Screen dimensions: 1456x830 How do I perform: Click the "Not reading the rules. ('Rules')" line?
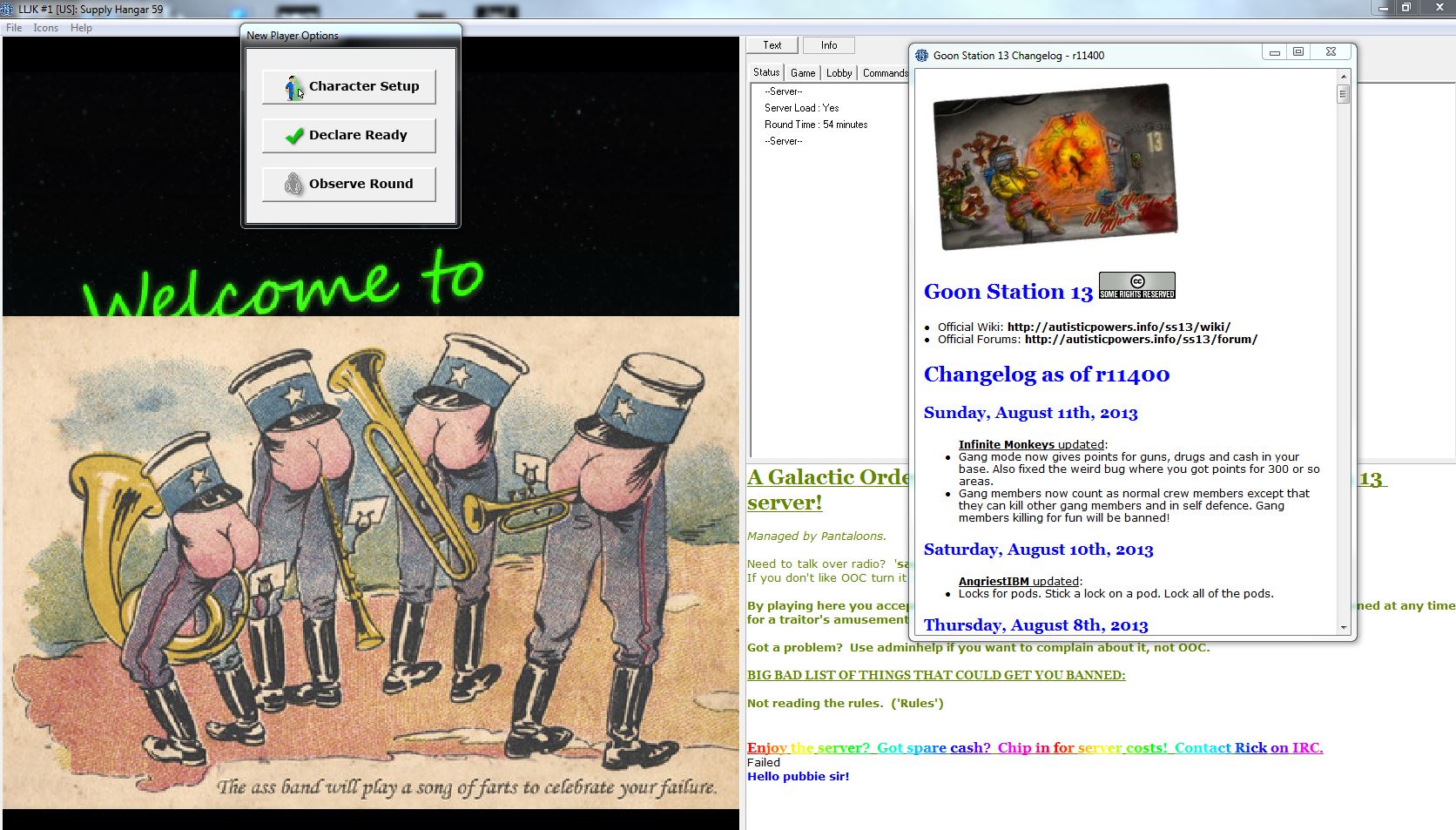845,703
